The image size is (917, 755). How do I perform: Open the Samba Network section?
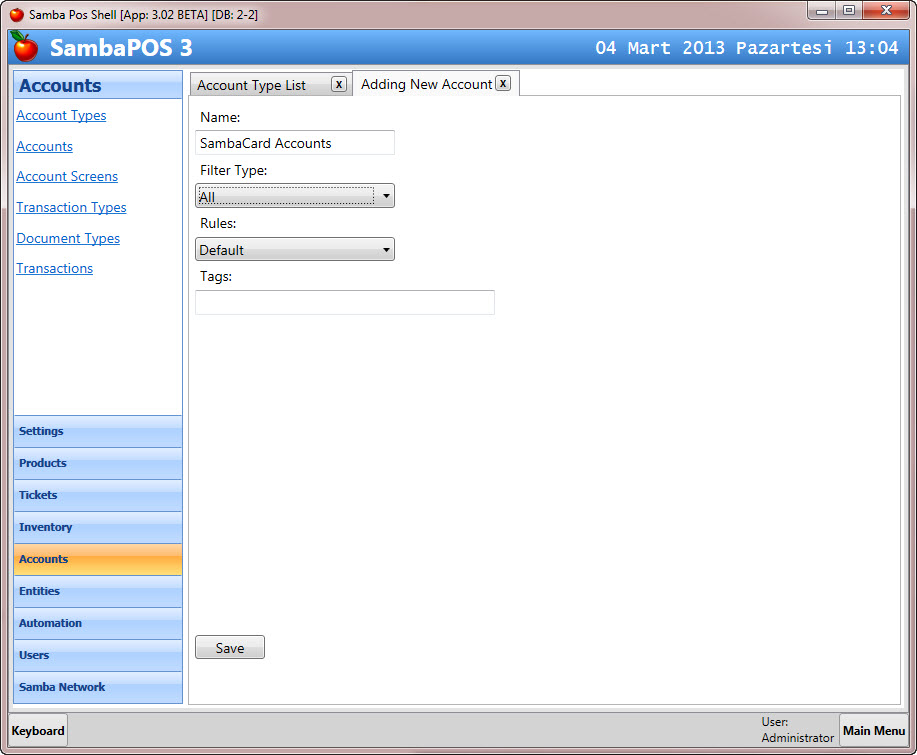click(98, 688)
